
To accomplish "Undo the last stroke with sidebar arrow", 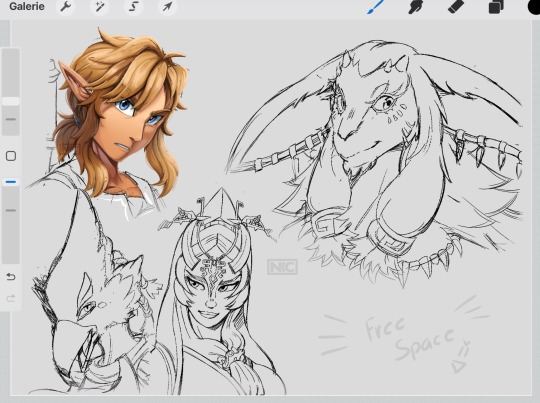I will coord(11,277).
